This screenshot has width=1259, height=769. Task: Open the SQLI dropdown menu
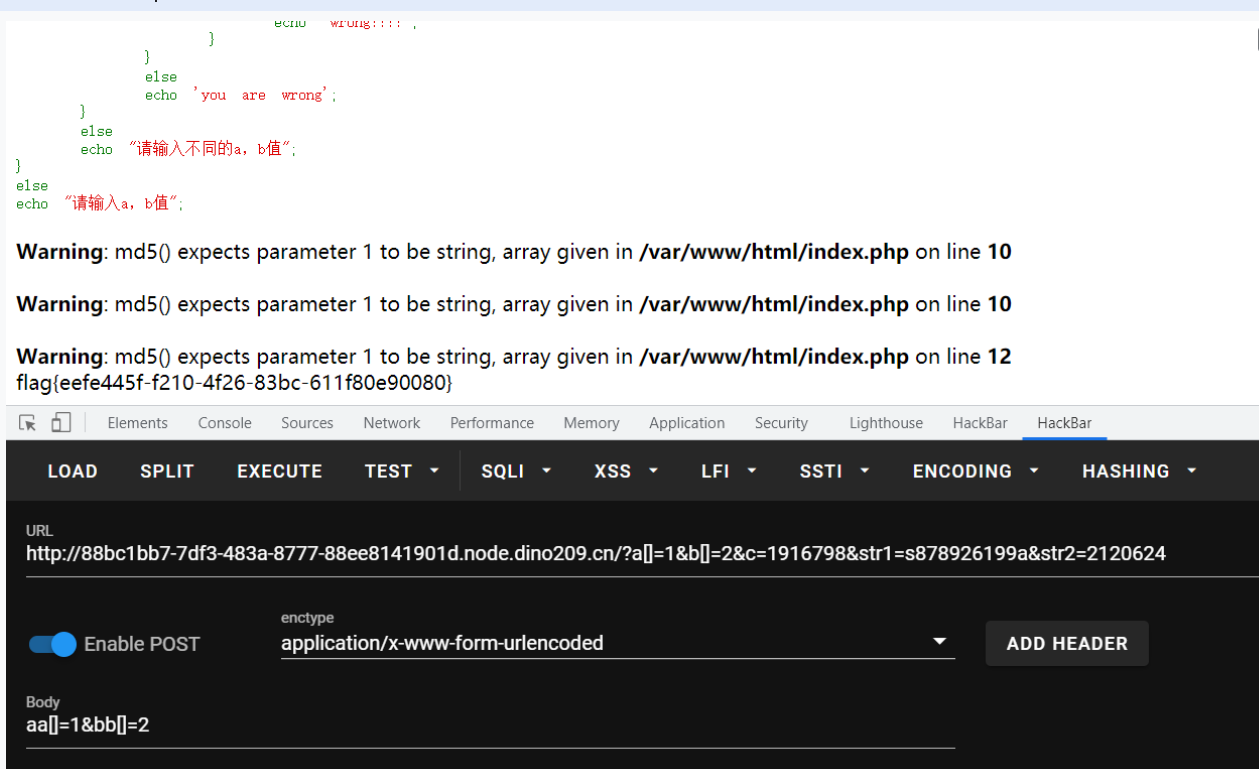(x=516, y=471)
